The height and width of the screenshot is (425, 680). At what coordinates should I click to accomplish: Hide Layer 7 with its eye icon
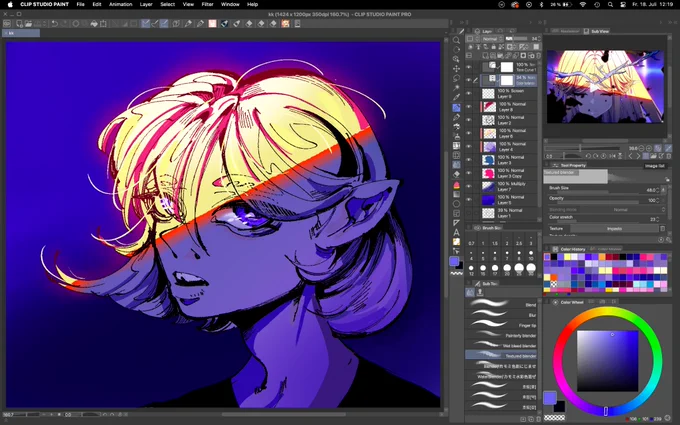tap(469, 186)
